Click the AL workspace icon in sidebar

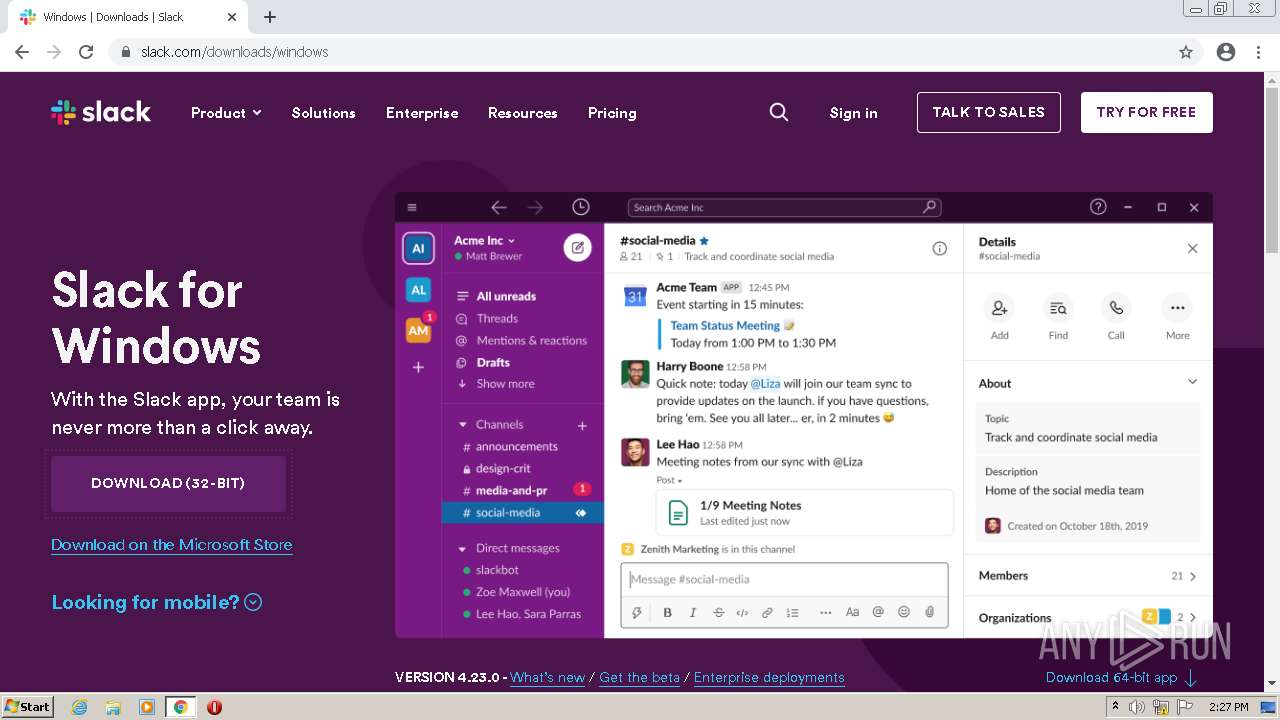(418, 290)
